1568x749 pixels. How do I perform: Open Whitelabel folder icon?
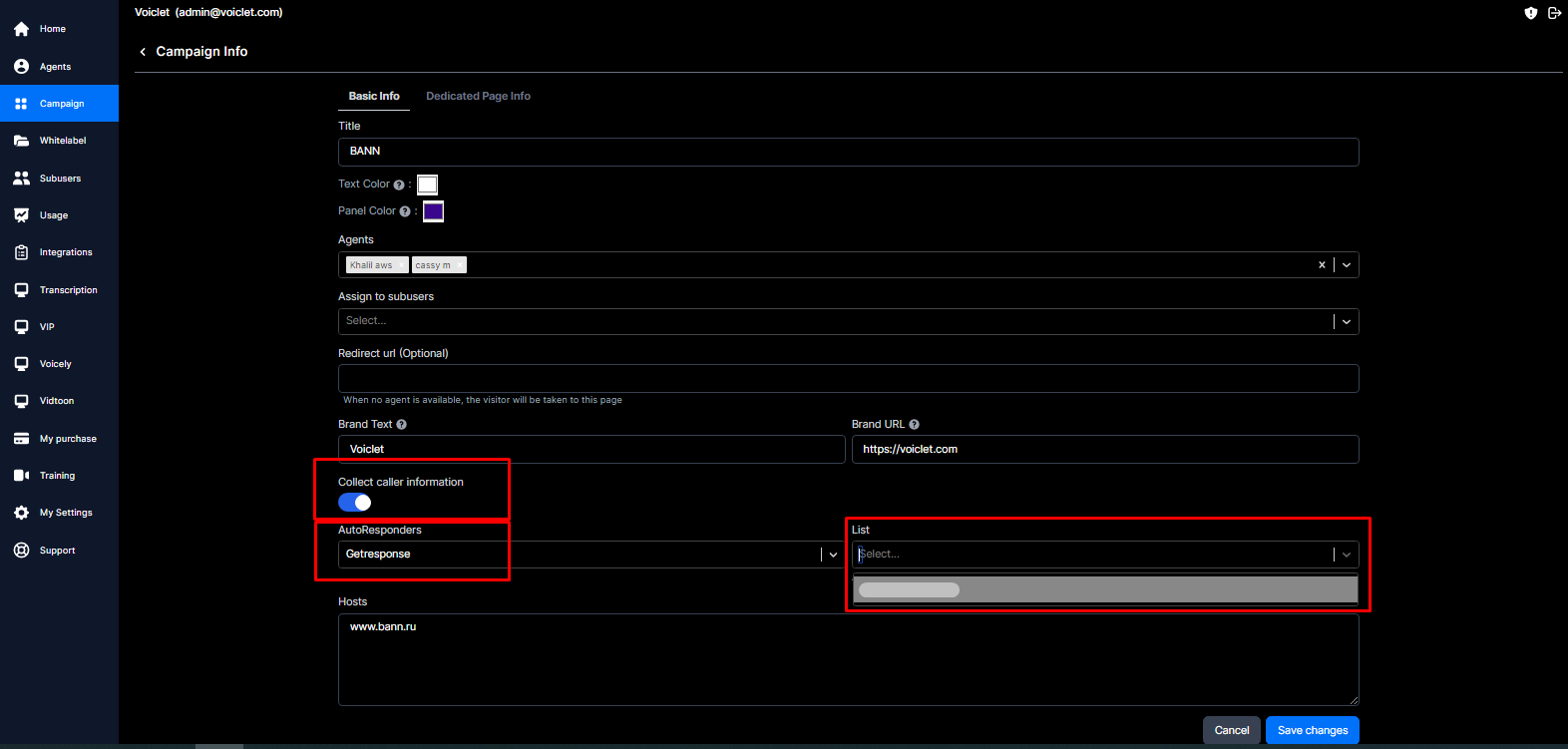21,141
